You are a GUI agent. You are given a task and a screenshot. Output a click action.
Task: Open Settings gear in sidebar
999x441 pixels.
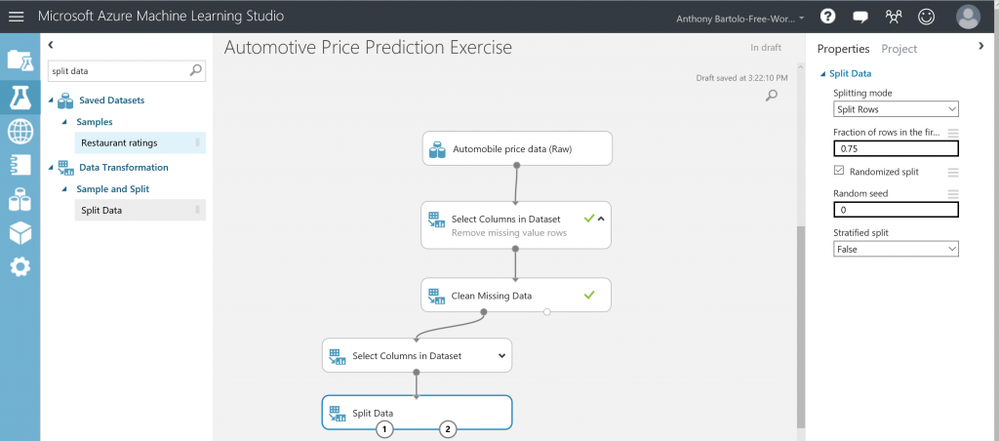click(x=20, y=267)
